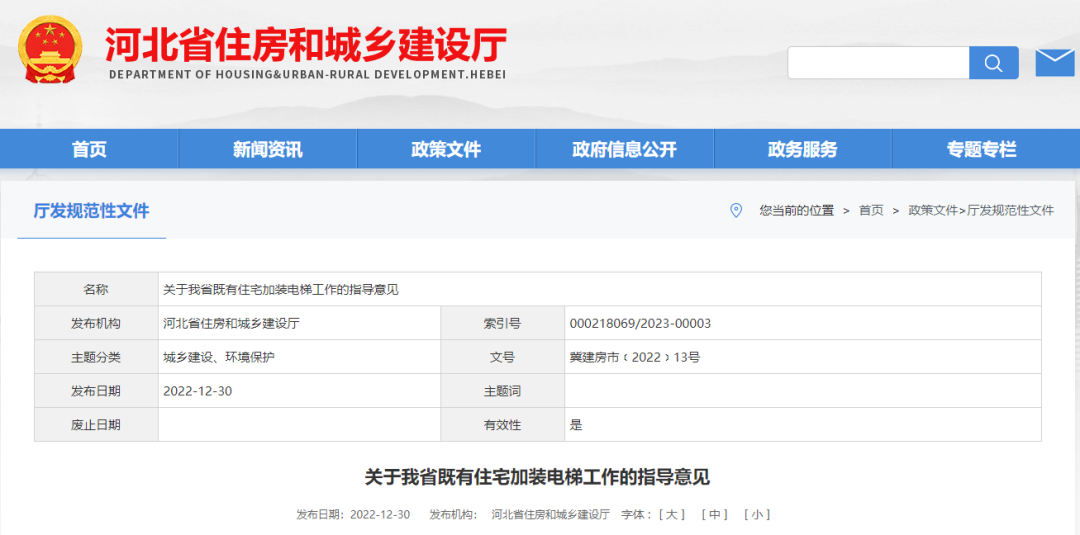Click the national emblem logo
1080x535 pixels.
coord(51,50)
